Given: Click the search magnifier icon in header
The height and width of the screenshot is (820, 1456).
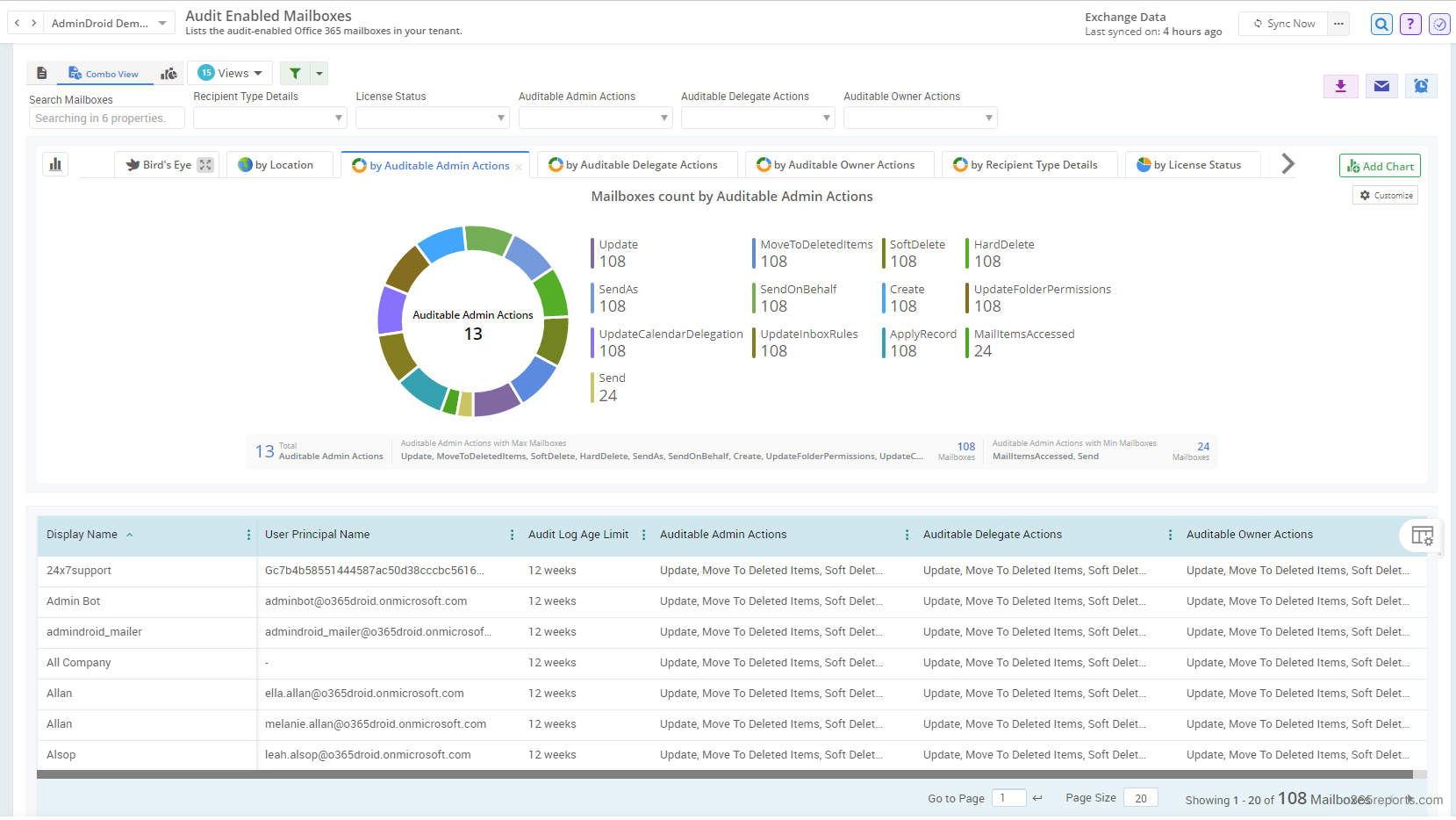Looking at the screenshot, I should click(x=1381, y=25).
